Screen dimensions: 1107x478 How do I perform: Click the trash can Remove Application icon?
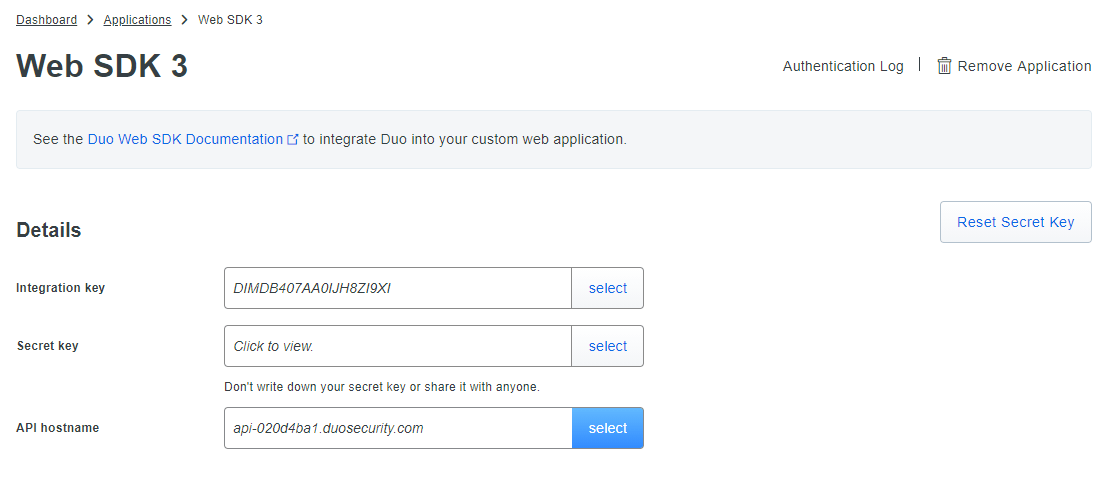[944, 66]
